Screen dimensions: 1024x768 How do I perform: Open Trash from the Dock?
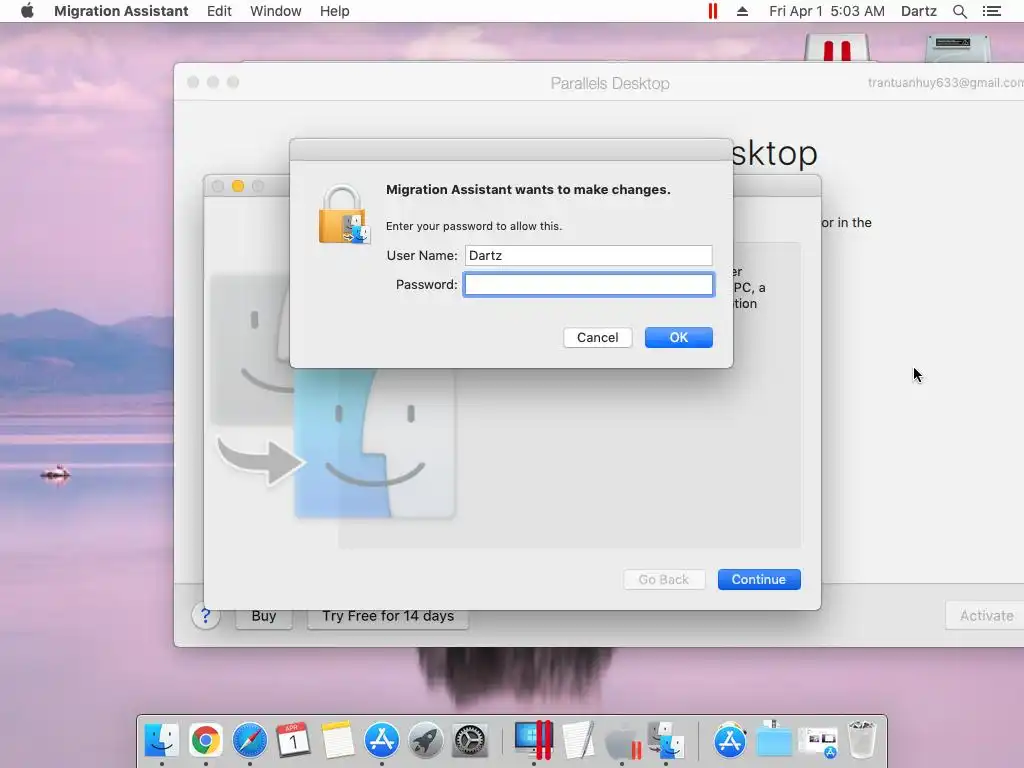click(861, 739)
